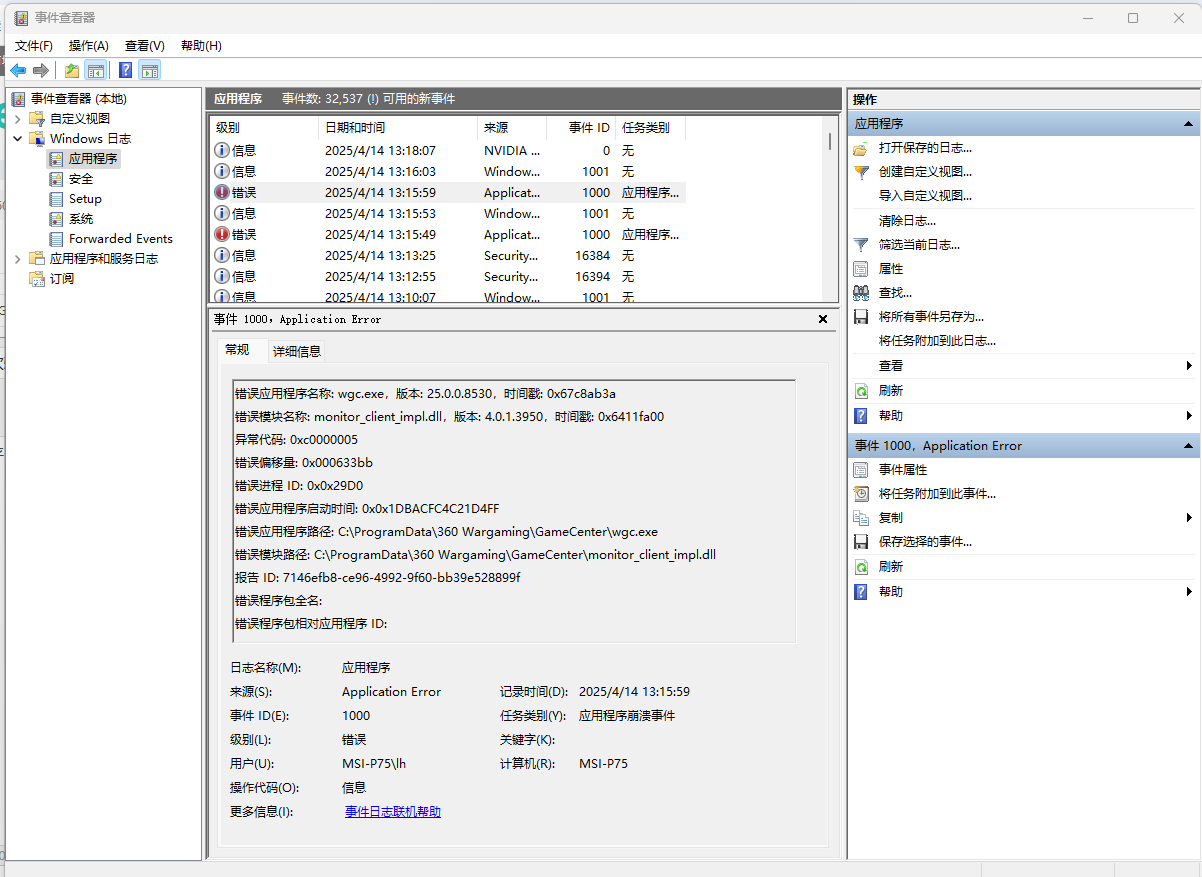Open the 文件(F) menu
The height and width of the screenshot is (877, 1202).
pyautogui.click(x=34, y=45)
